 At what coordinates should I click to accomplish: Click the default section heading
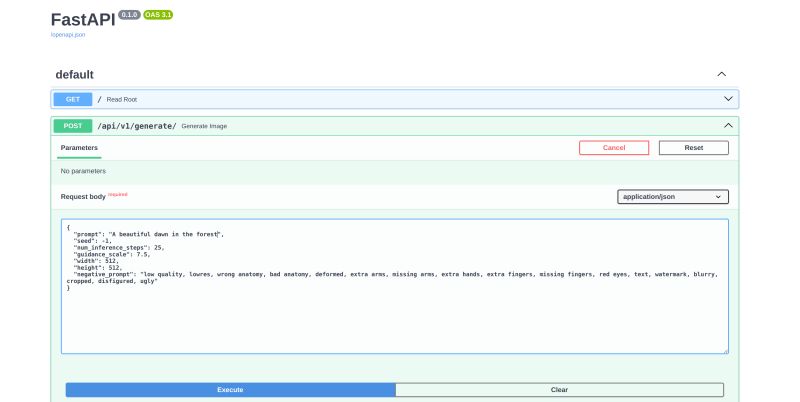74,74
